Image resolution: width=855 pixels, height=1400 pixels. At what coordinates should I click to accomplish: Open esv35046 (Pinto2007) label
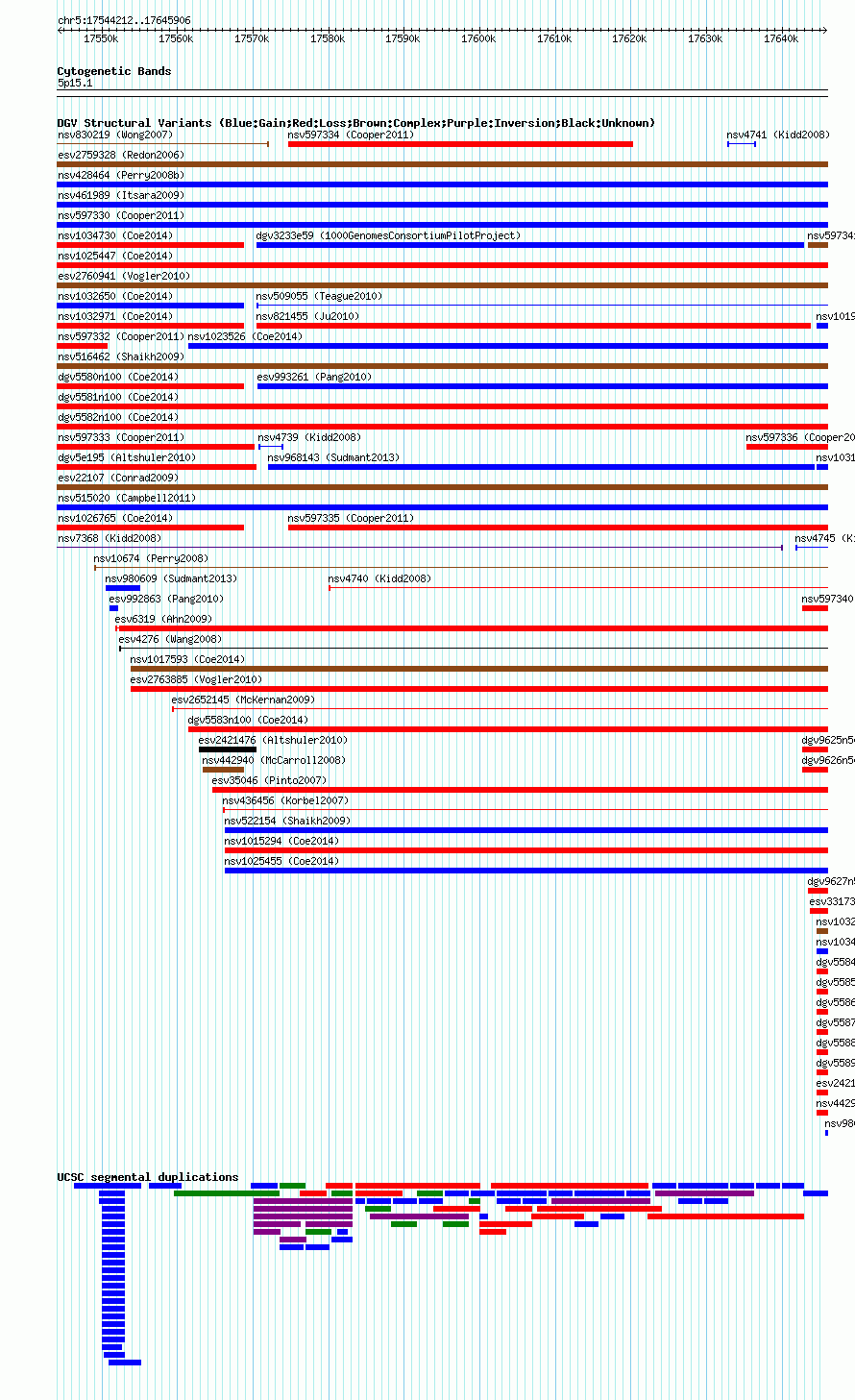pyautogui.click(x=269, y=780)
